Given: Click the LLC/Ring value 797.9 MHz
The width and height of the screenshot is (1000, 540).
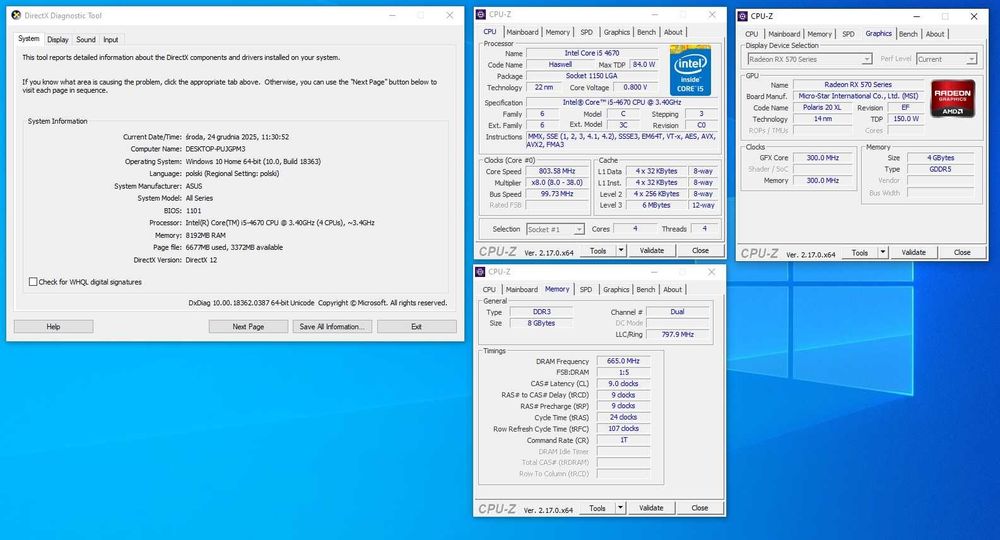Looking at the screenshot, I should coord(677,334).
